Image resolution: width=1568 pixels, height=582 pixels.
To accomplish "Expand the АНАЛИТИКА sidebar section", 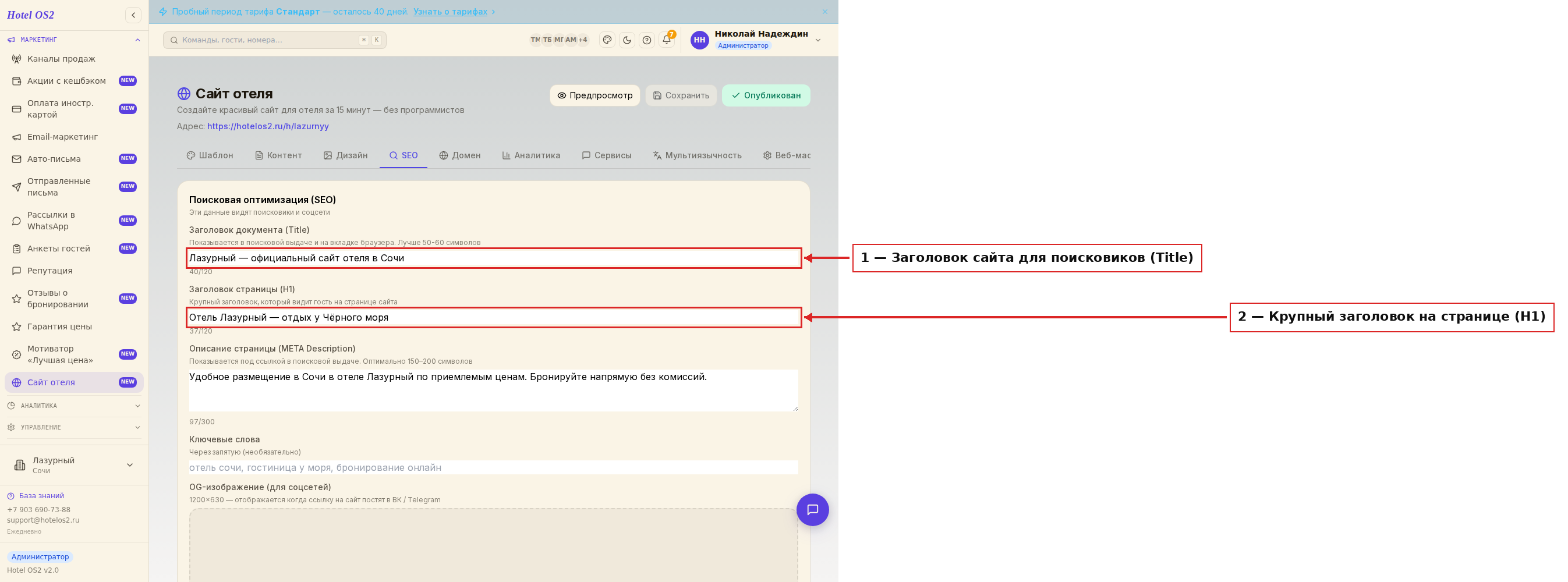I will click(75, 406).
